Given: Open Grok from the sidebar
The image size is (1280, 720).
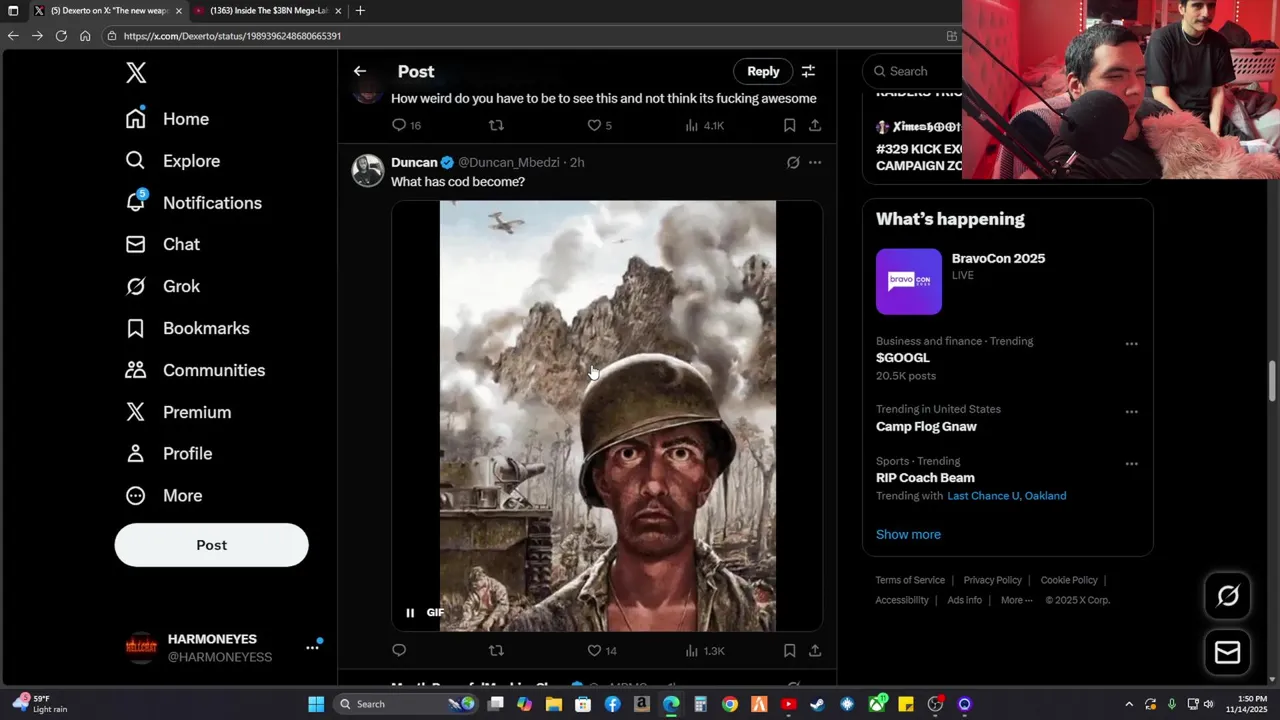Looking at the screenshot, I should (x=163, y=286).
